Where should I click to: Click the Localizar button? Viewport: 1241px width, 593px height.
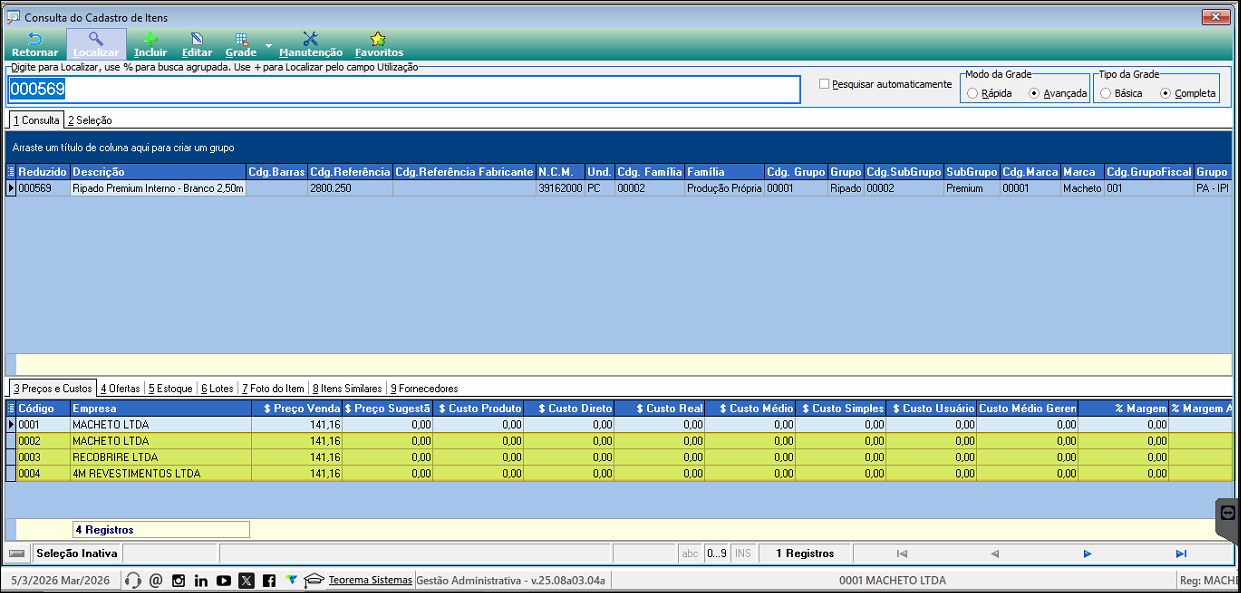pos(96,44)
